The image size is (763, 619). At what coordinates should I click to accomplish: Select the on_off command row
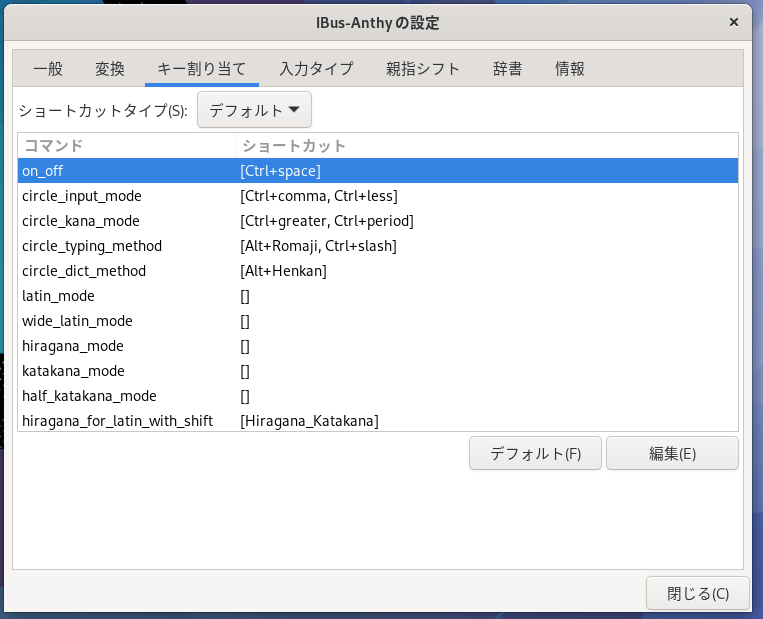click(378, 171)
